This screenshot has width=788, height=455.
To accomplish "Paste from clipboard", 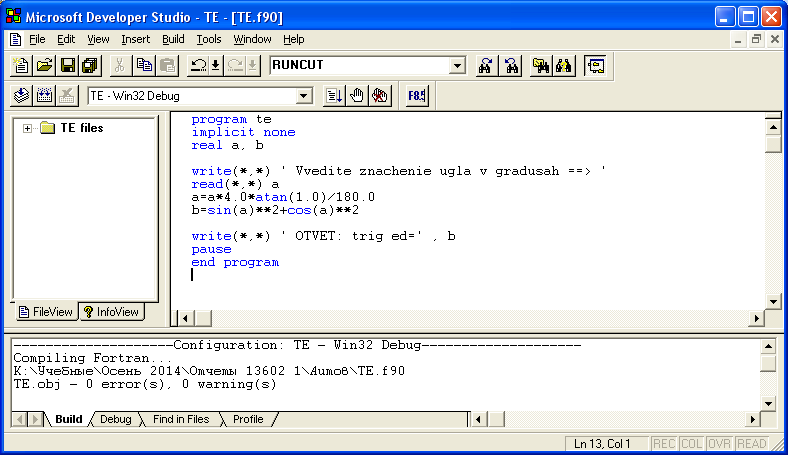I will pyautogui.click(x=167, y=65).
